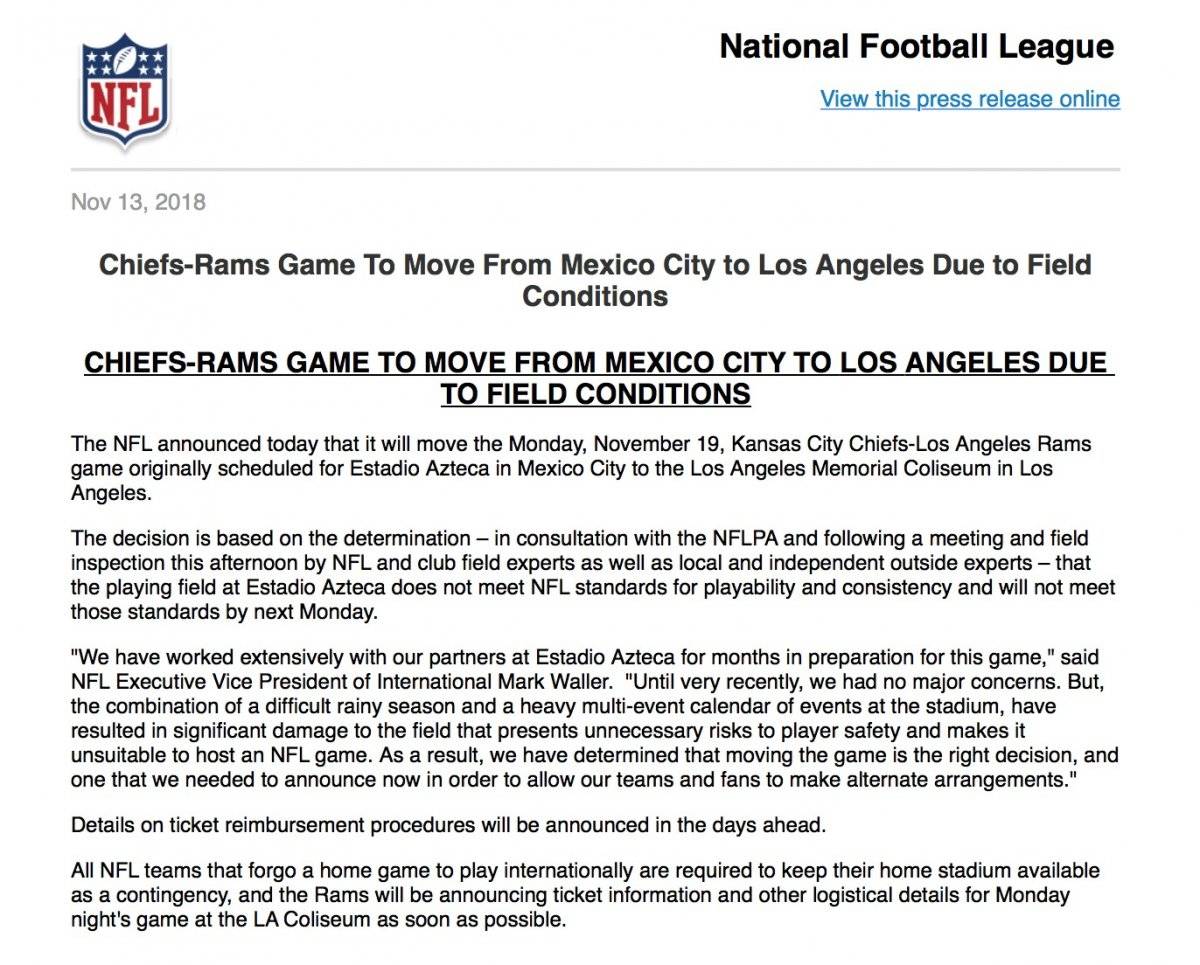Click the paragraph beginning All NFL teams that forgo
Viewport: 1200px width, 965px height.
coord(585,894)
